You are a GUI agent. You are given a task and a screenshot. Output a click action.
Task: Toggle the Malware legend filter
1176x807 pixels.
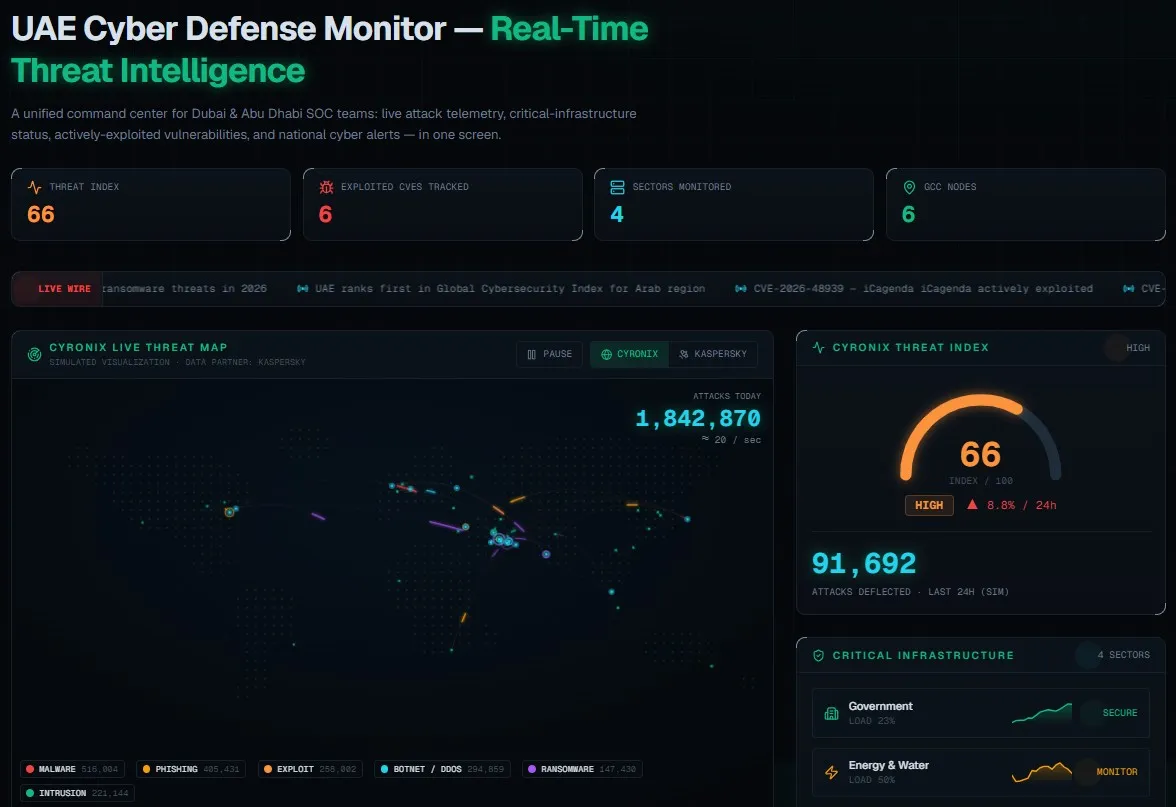[x=72, y=769]
